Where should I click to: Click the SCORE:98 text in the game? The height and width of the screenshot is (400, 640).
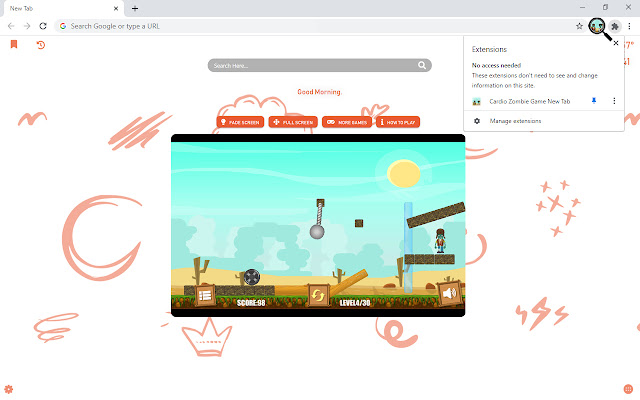pos(251,303)
